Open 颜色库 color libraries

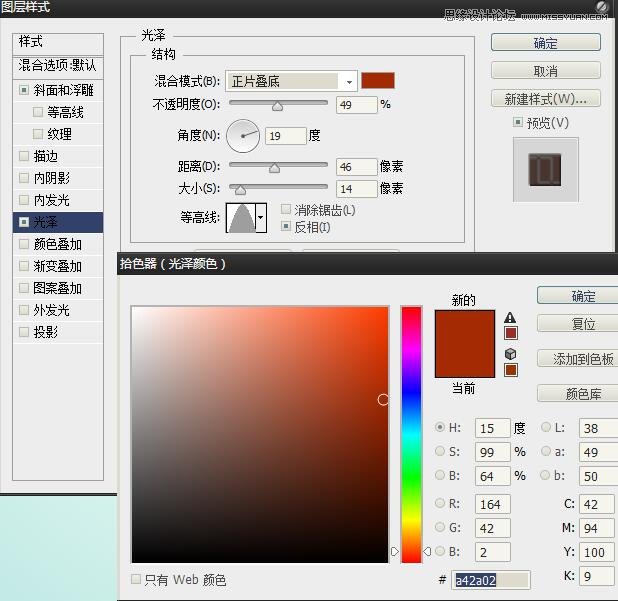point(578,393)
